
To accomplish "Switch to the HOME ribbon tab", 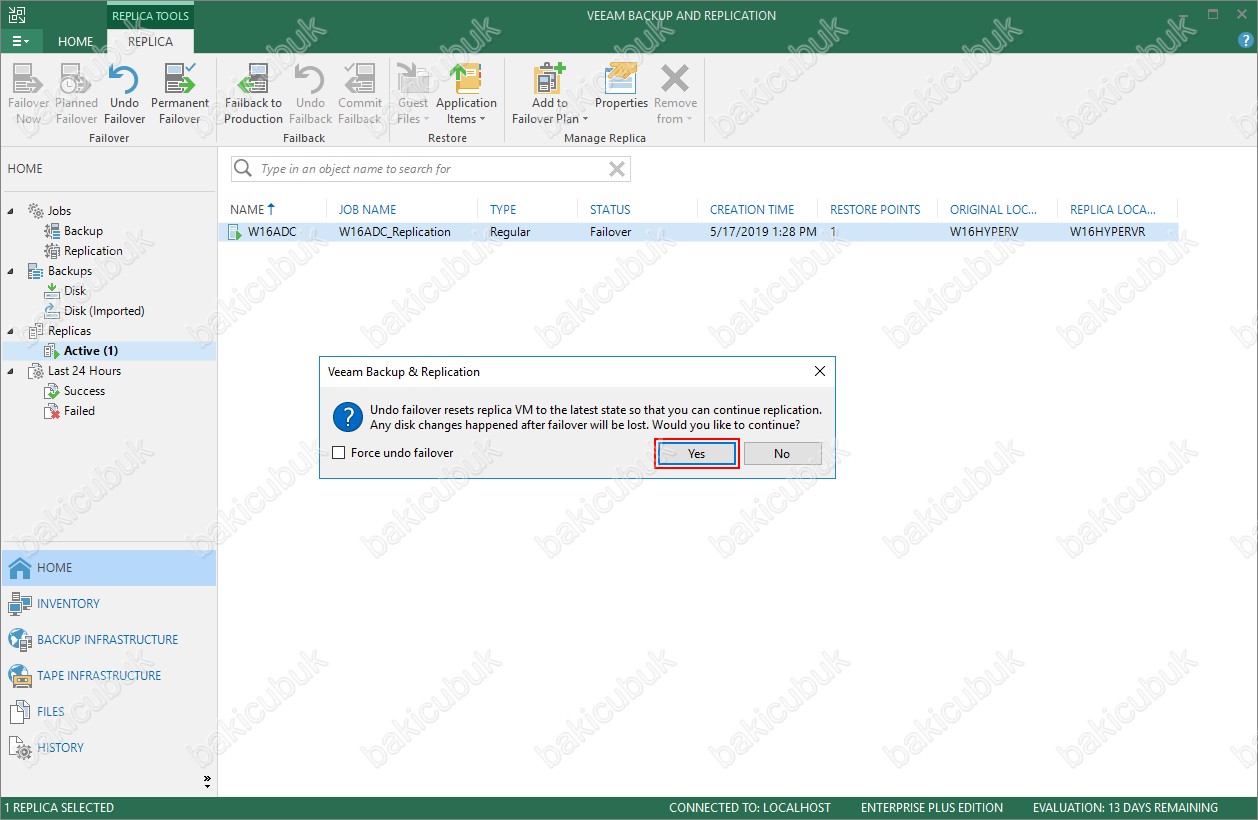I will 76,42.
